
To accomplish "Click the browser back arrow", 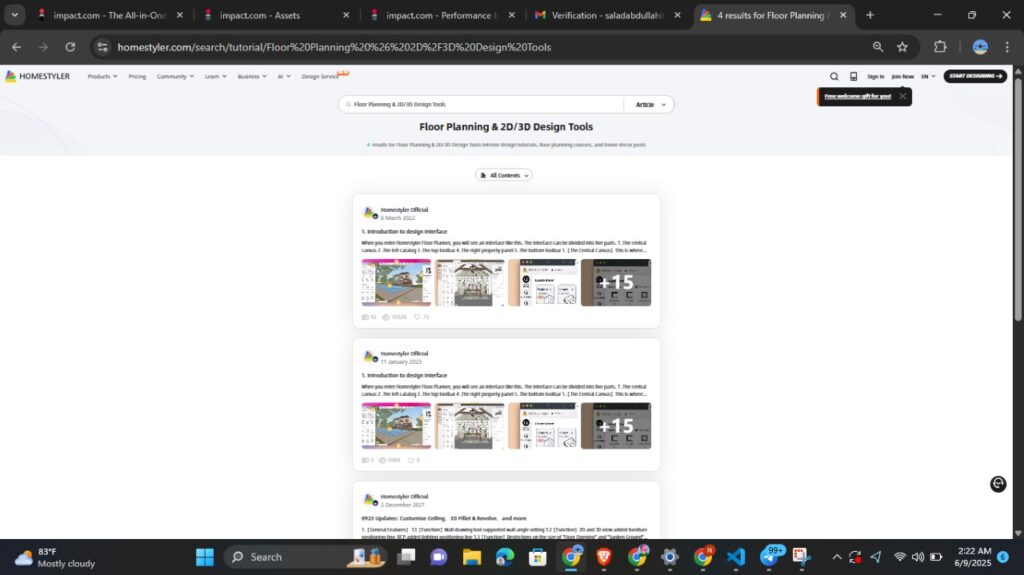I will coord(16,47).
